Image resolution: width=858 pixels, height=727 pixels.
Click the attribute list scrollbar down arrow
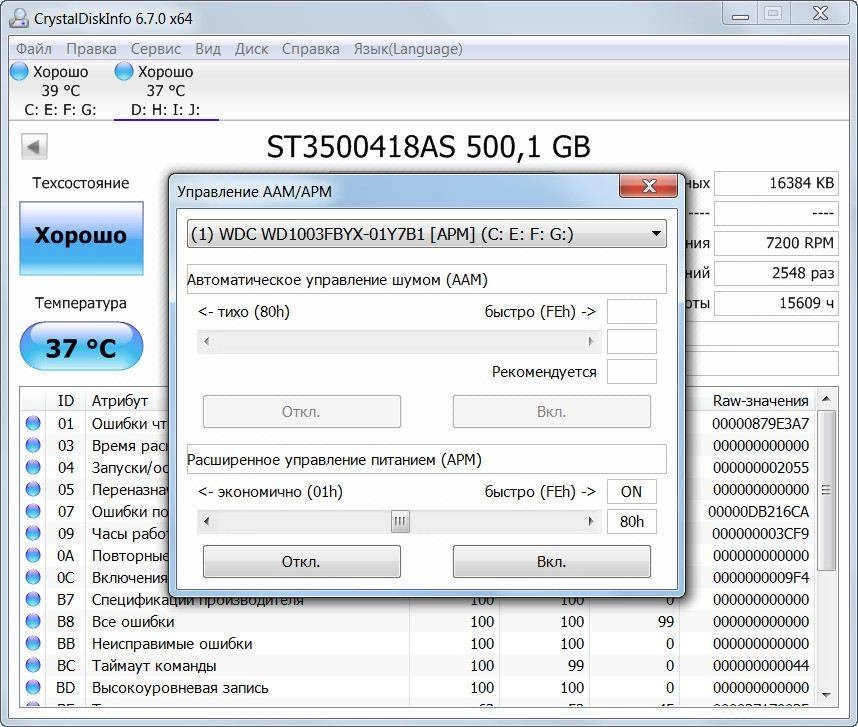[826, 695]
